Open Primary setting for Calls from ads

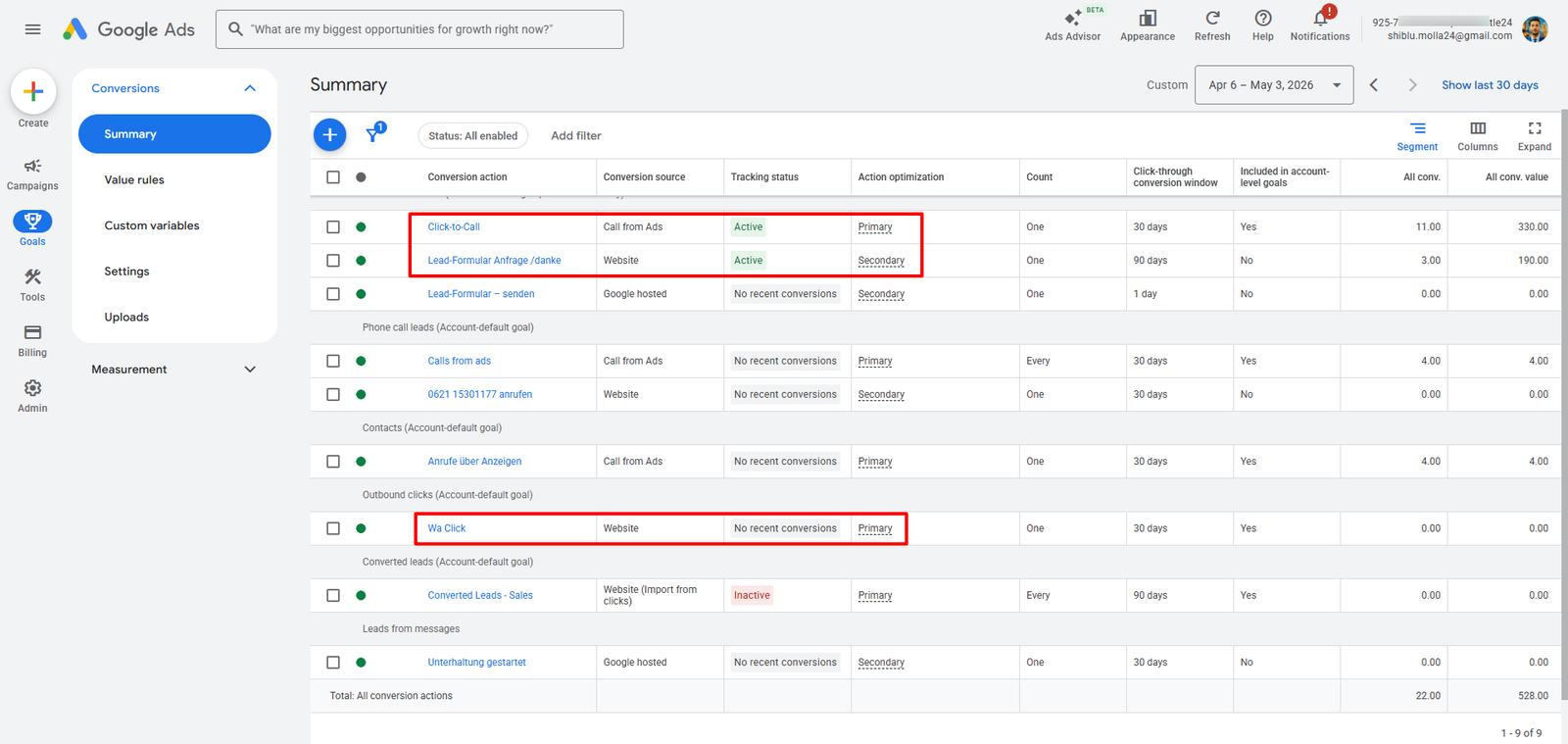pos(875,361)
